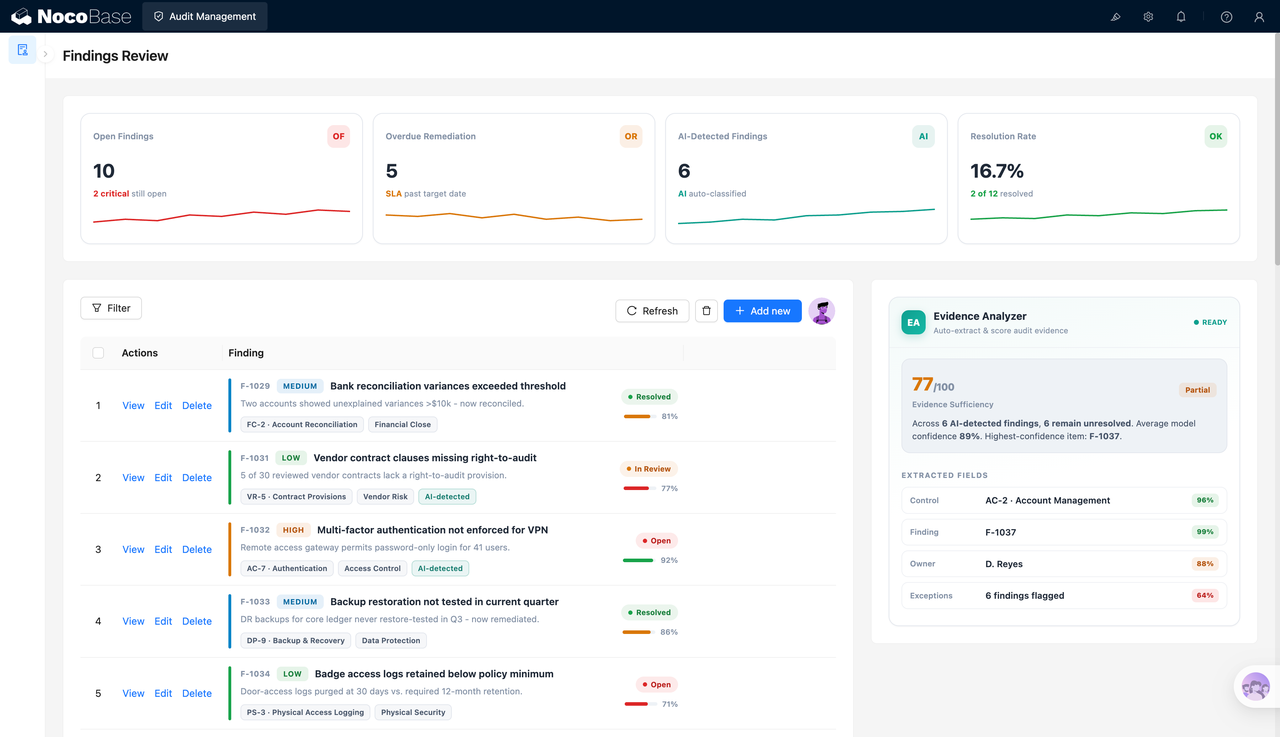Delete finding F-1032
Image resolution: width=1280 pixels, height=737 pixels.
tap(197, 550)
